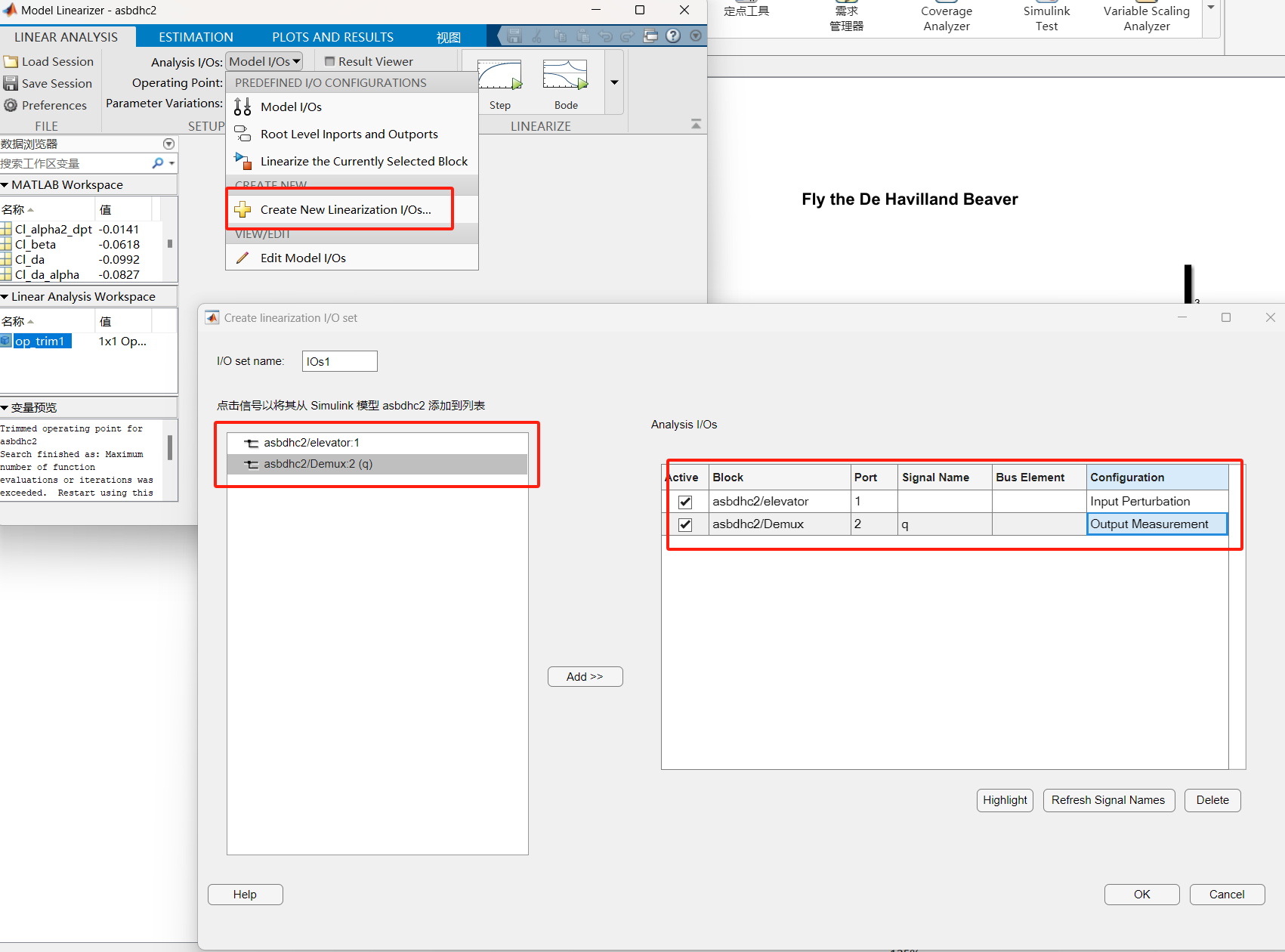Click Cancel in Create linearization I/O set

1227,895
